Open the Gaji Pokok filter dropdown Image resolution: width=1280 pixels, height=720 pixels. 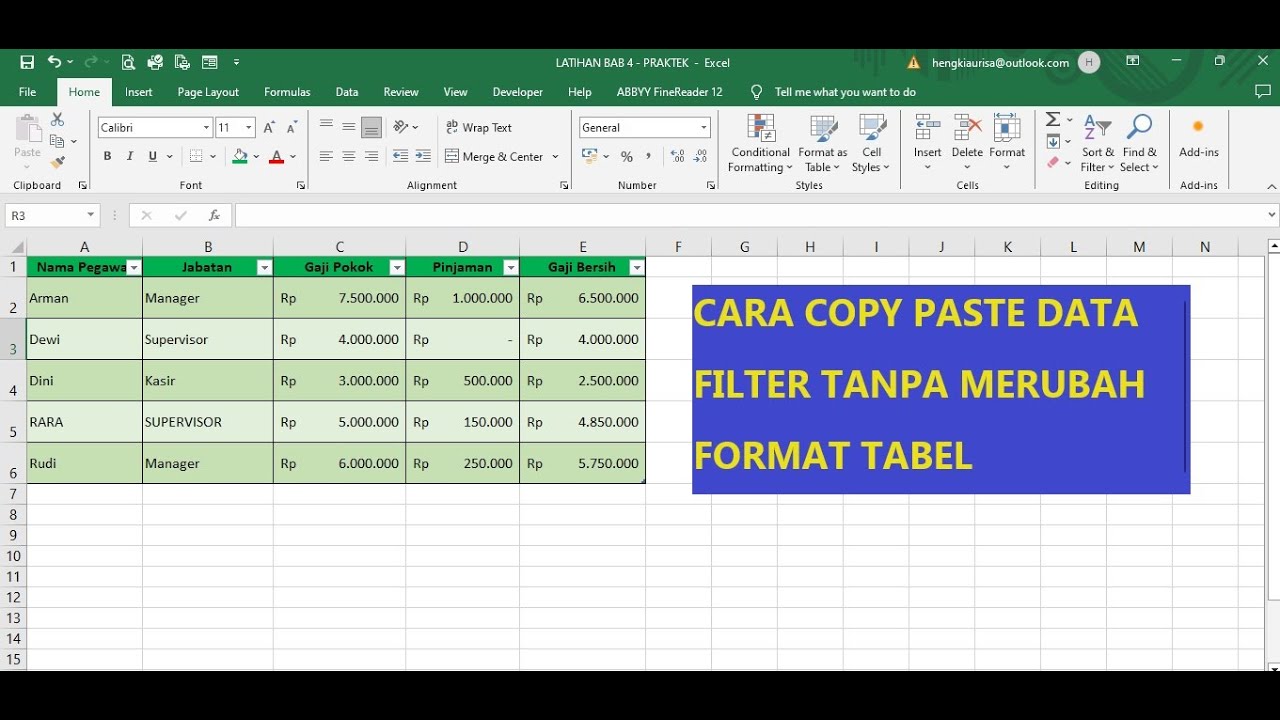[x=397, y=267]
